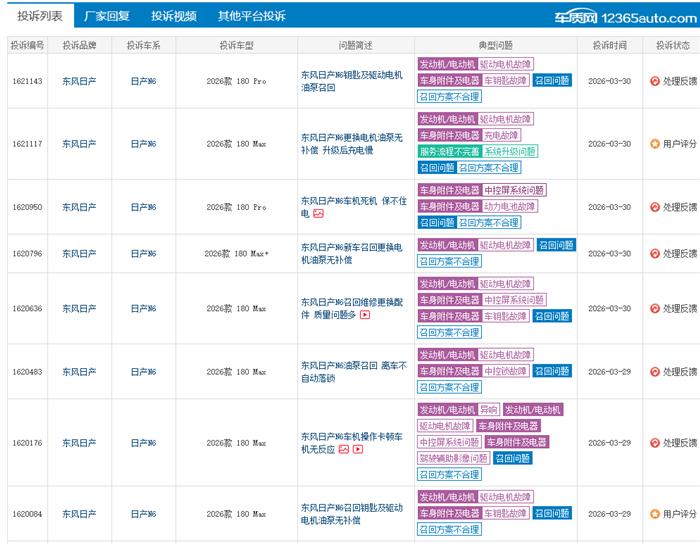Click the image icon in complaint 1620176

pos(344,449)
